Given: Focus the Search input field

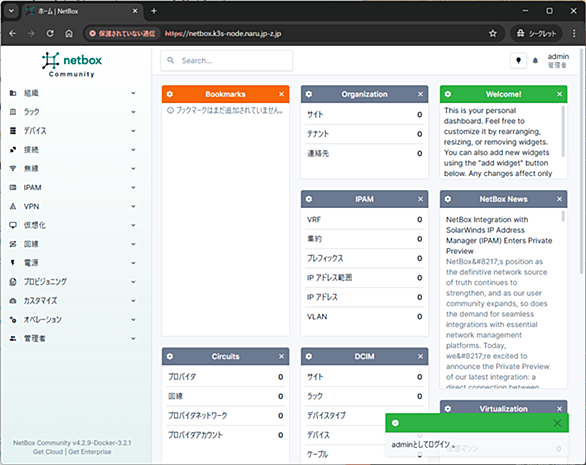Looking at the screenshot, I should pos(226,61).
